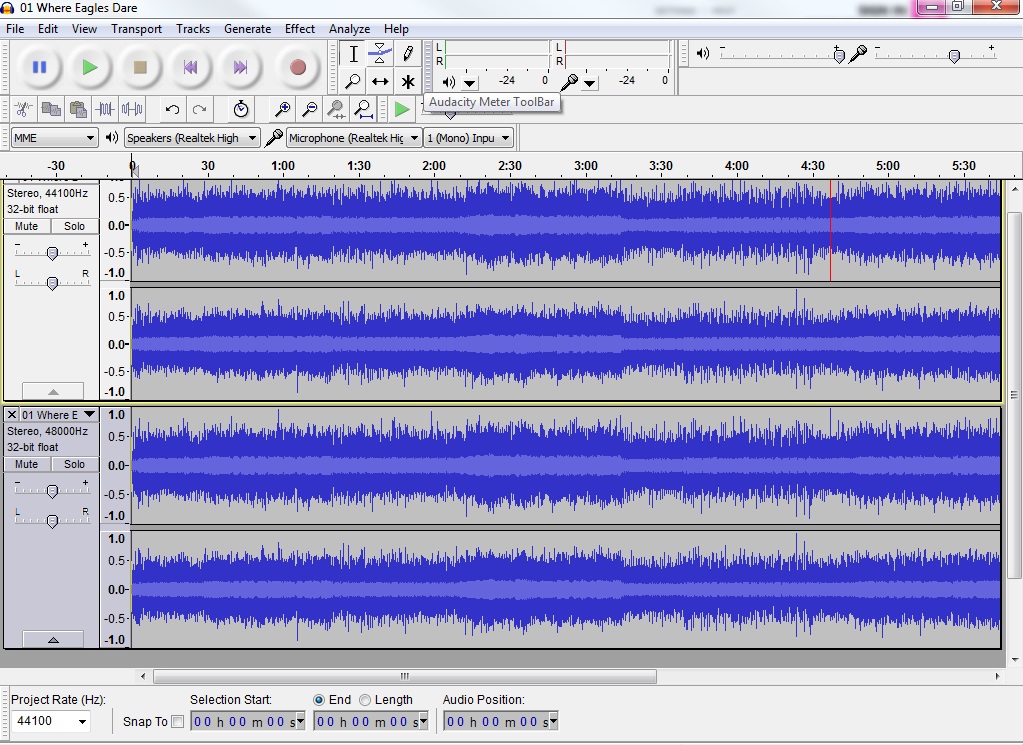The height and width of the screenshot is (745, 1023).
Task: Adjust pan slider on the 44100Hz track
Action: [52, 281]
